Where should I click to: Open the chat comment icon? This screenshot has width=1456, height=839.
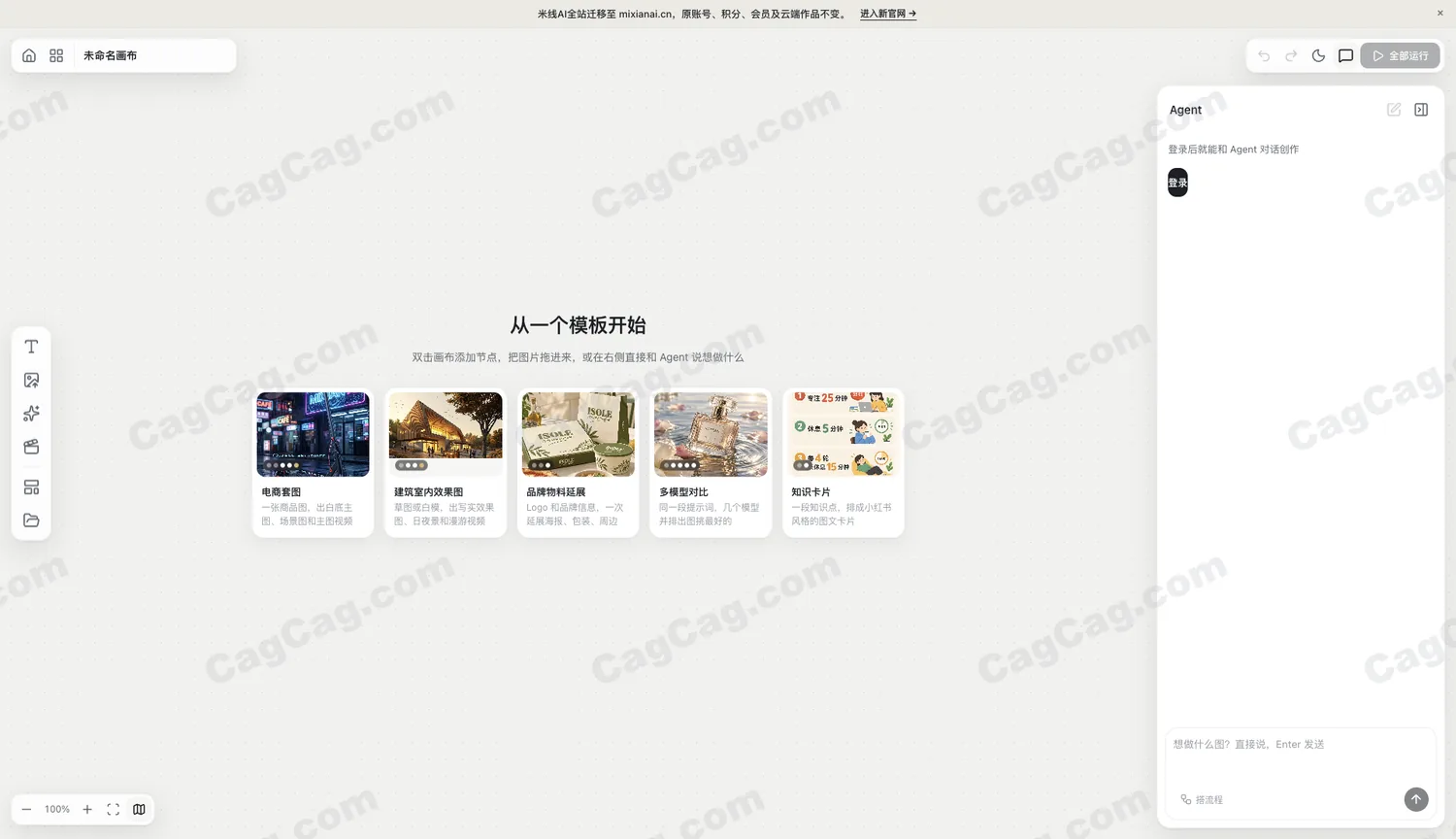(x=1345, y=55)
